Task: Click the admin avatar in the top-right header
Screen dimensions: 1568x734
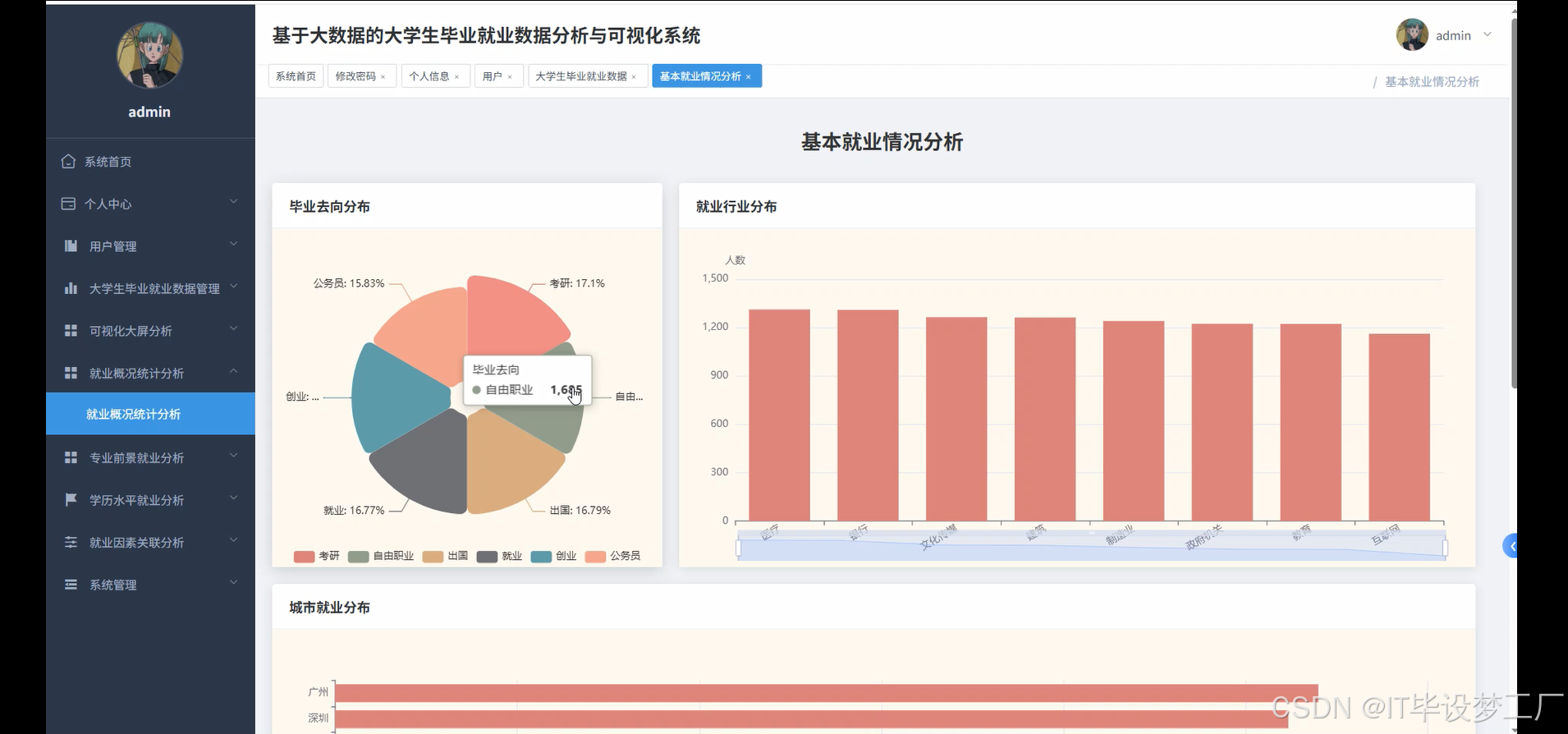Action: click(x=1412, y=34)
